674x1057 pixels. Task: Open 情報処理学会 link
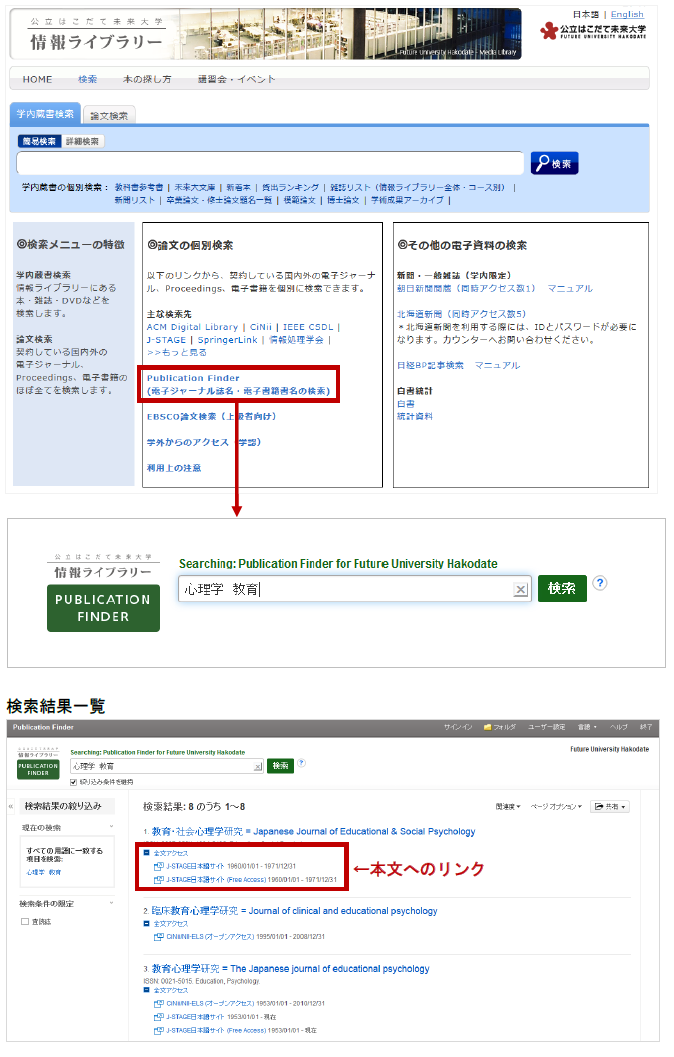(296, 340)
